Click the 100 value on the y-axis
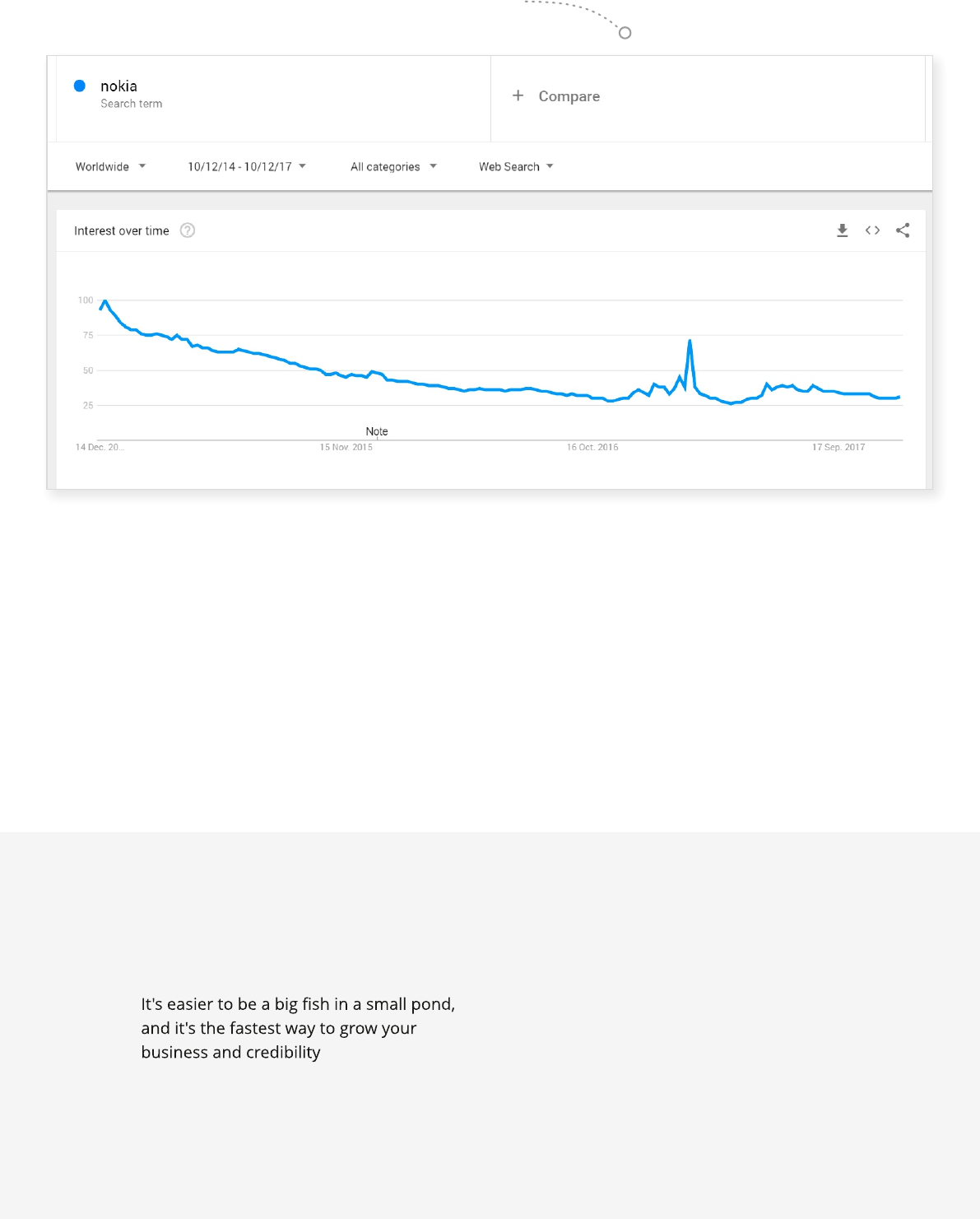The image size is (980, 1219). point(86,300)
